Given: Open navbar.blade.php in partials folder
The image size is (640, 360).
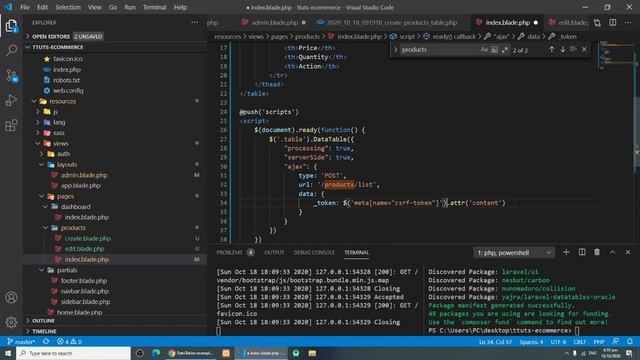Looking at the screenshot, I should pyautogui.click(x=85, y=291).
